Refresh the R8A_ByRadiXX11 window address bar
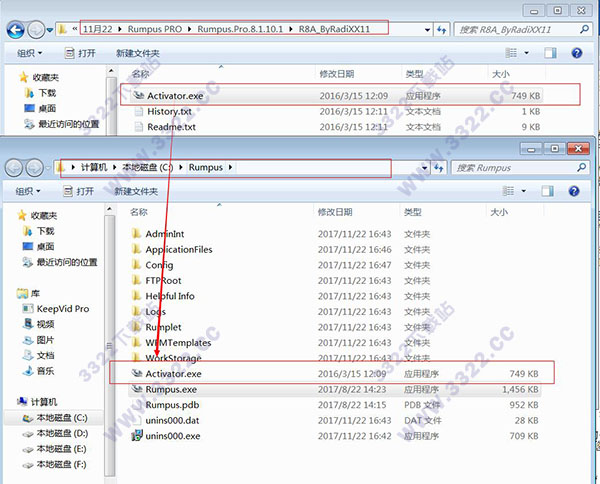 point(442,29)
